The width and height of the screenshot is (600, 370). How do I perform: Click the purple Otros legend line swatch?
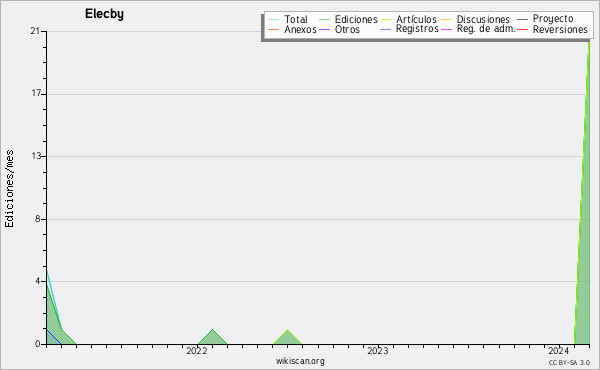(324, 29)
